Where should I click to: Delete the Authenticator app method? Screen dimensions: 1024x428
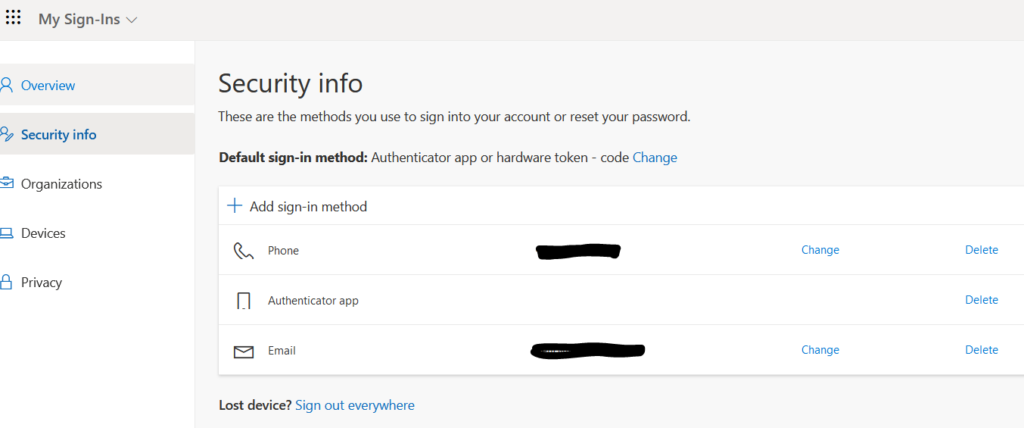click(x=982, y=299)
